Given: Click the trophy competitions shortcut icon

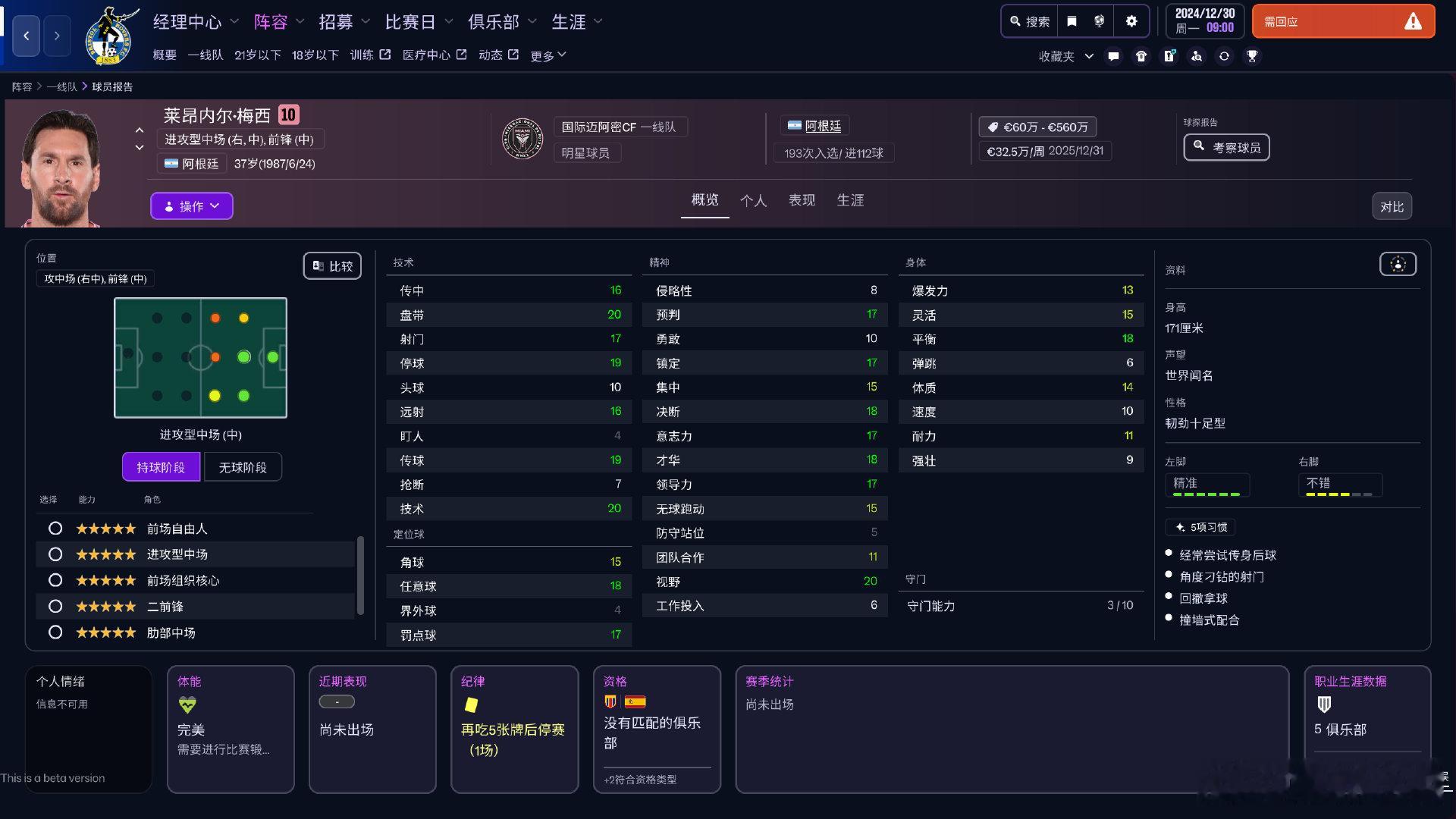Looking at the screenshot, I should (x=1252, y=56).
